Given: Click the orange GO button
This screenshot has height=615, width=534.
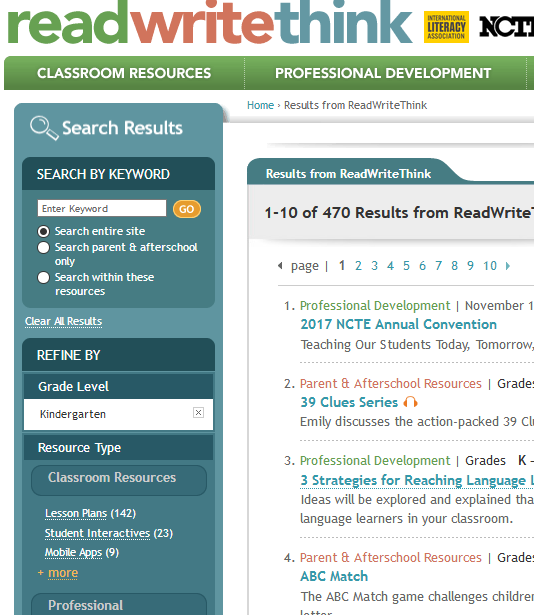Looking at the screenshot, I should tap(187, 209).
